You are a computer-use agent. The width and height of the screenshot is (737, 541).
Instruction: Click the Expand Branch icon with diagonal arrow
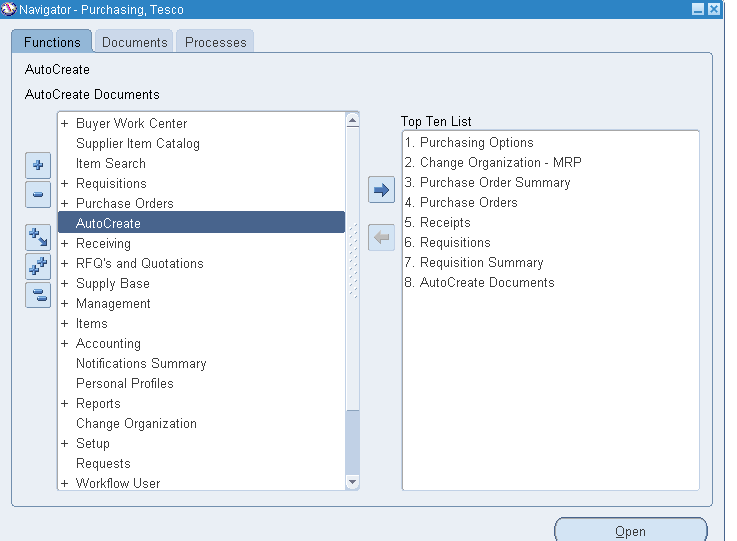[38, 237]
